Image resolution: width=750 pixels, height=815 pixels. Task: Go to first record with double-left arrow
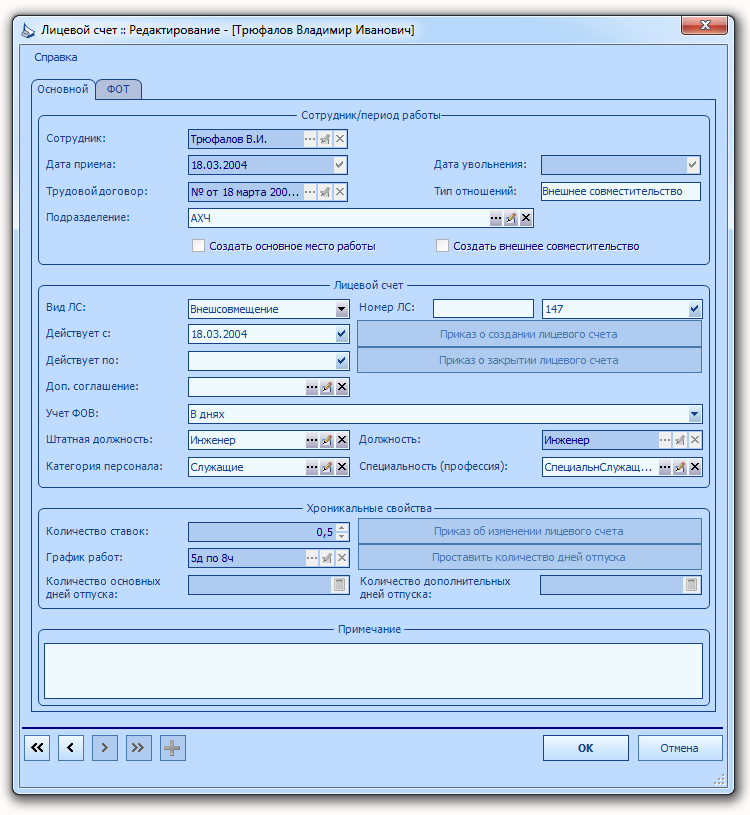pos(37,748)
